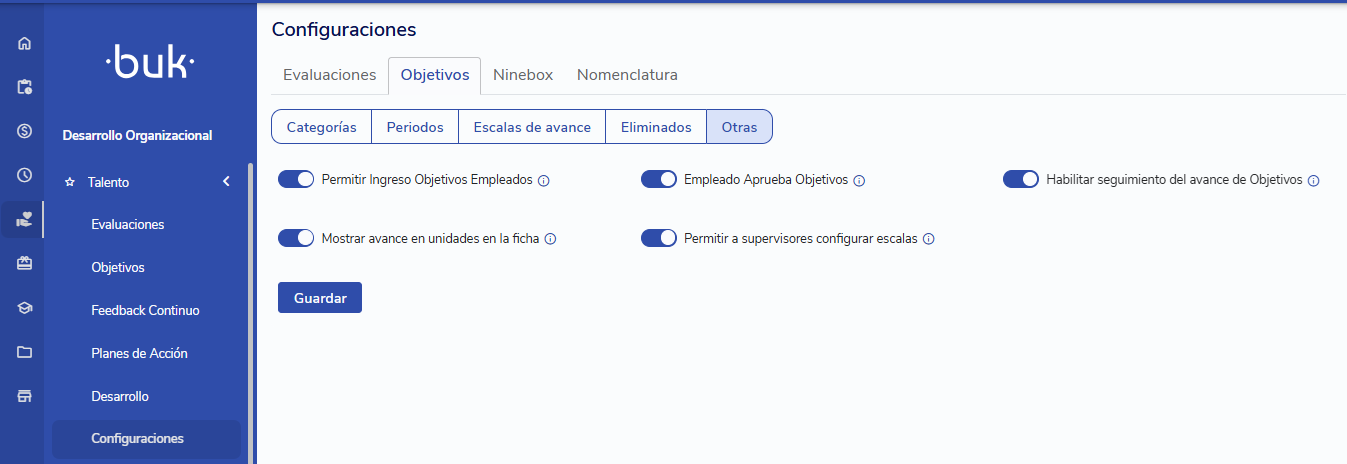
Task: Select the Escalas de avance sub-tab
Action: coord(531,127)
